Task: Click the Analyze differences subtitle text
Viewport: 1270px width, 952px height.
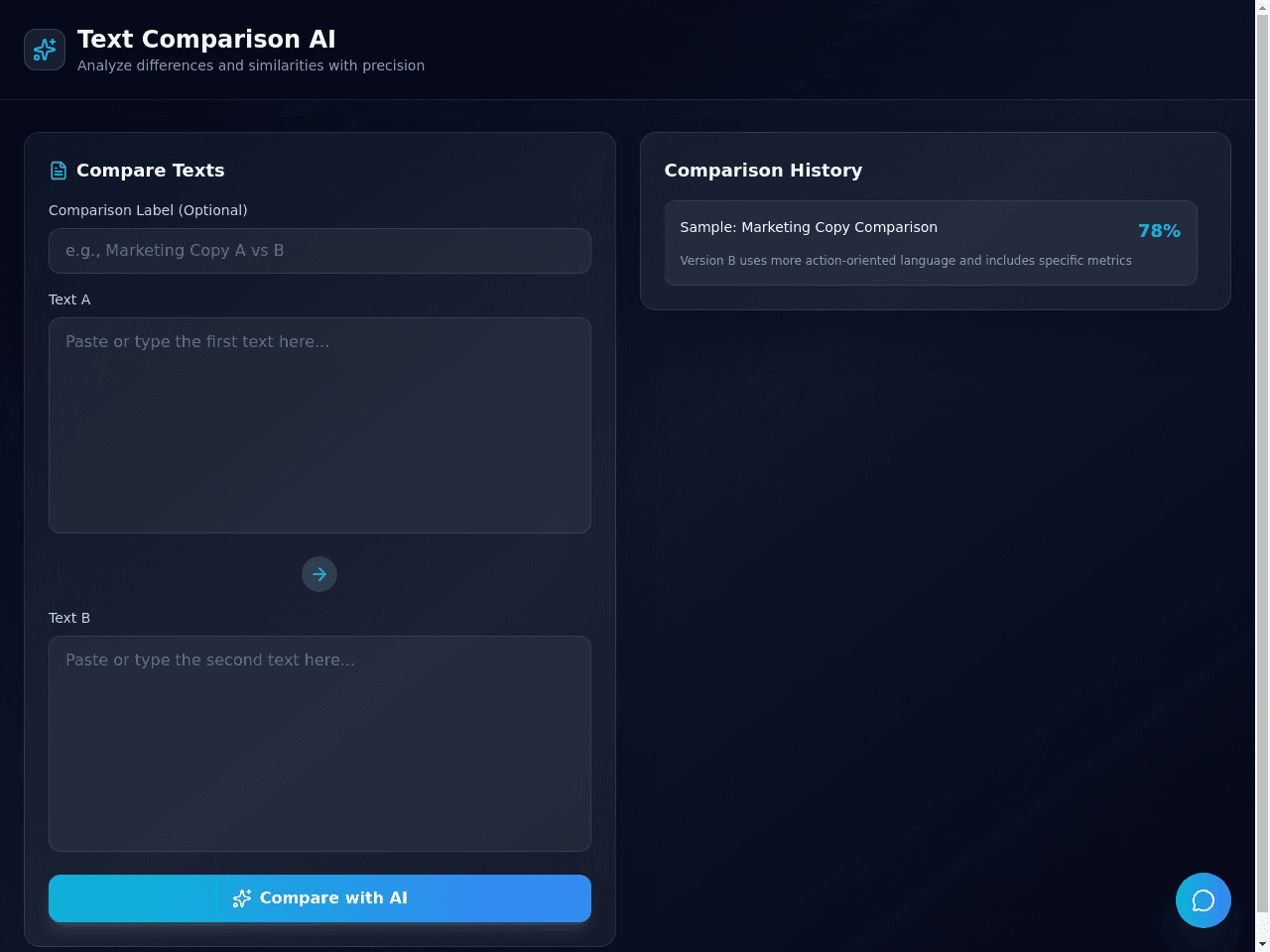Action: tap(251, 65)
